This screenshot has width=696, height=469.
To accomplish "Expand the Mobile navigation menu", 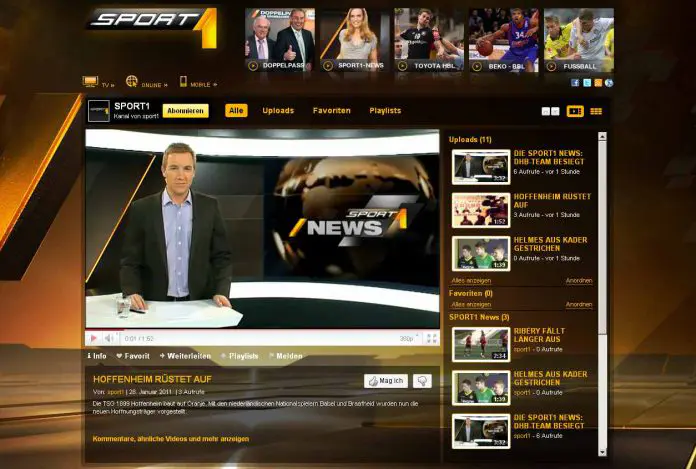I will 198,84.
